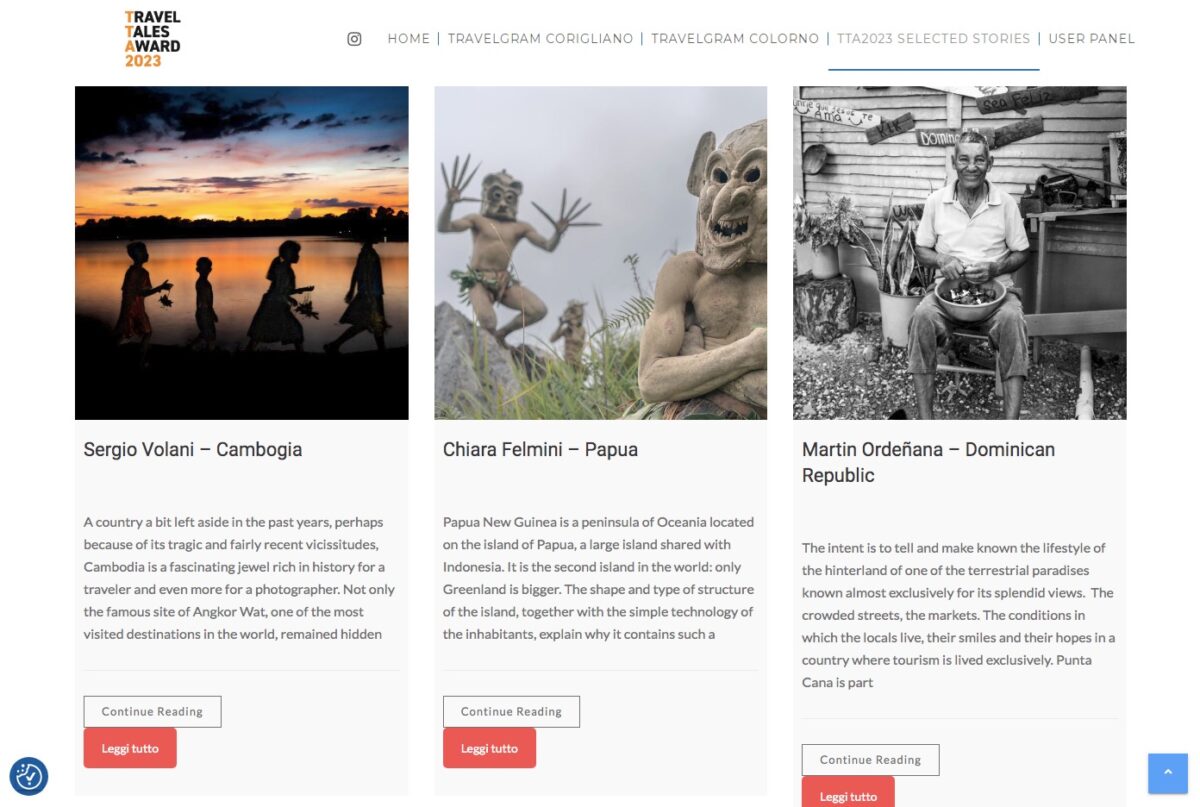Image resolution: width=1200 pixels, height=807 pixels.
Task: Click Leggi tutto under Cambogia story
Action: tap(130, 748)
